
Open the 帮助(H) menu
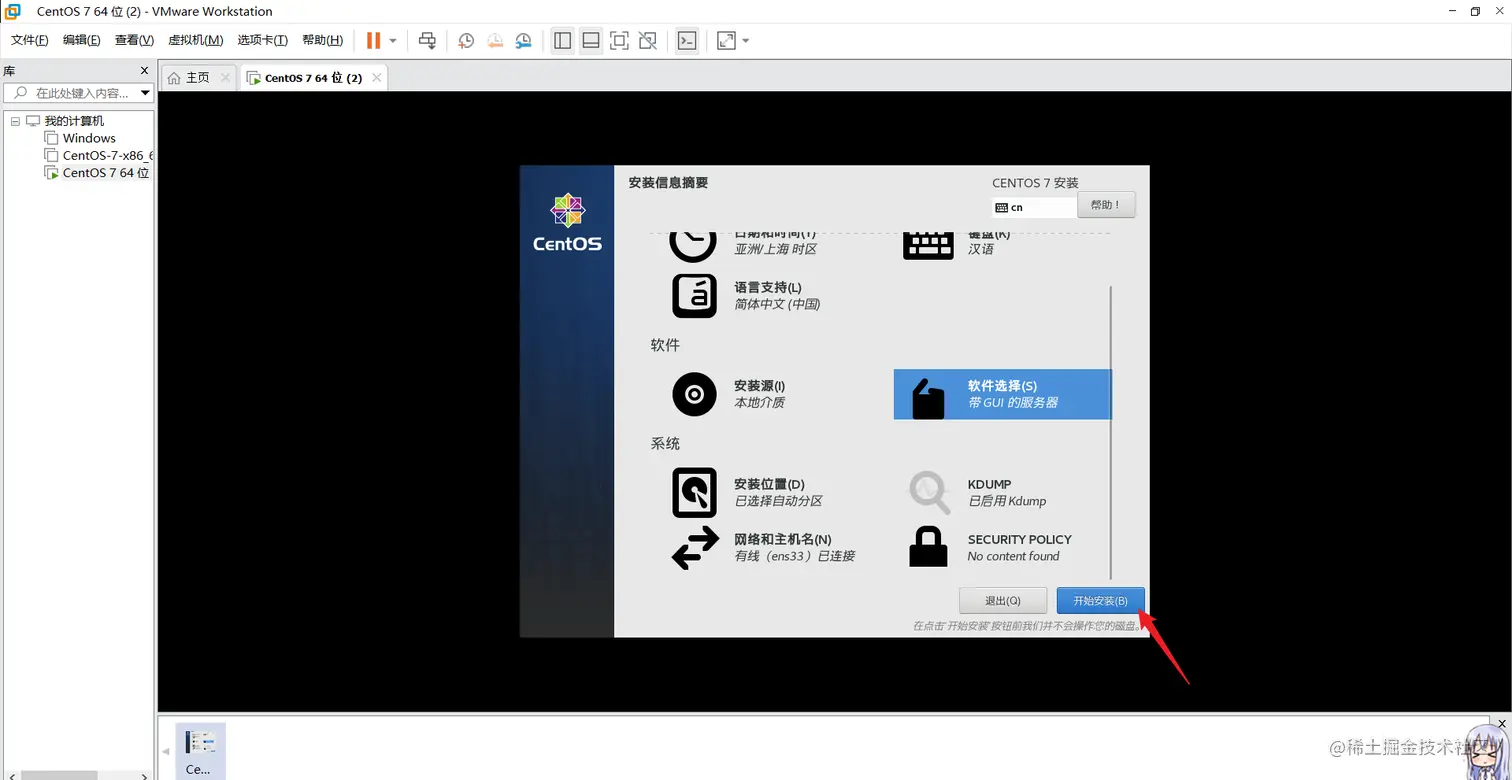coord(322,40)
